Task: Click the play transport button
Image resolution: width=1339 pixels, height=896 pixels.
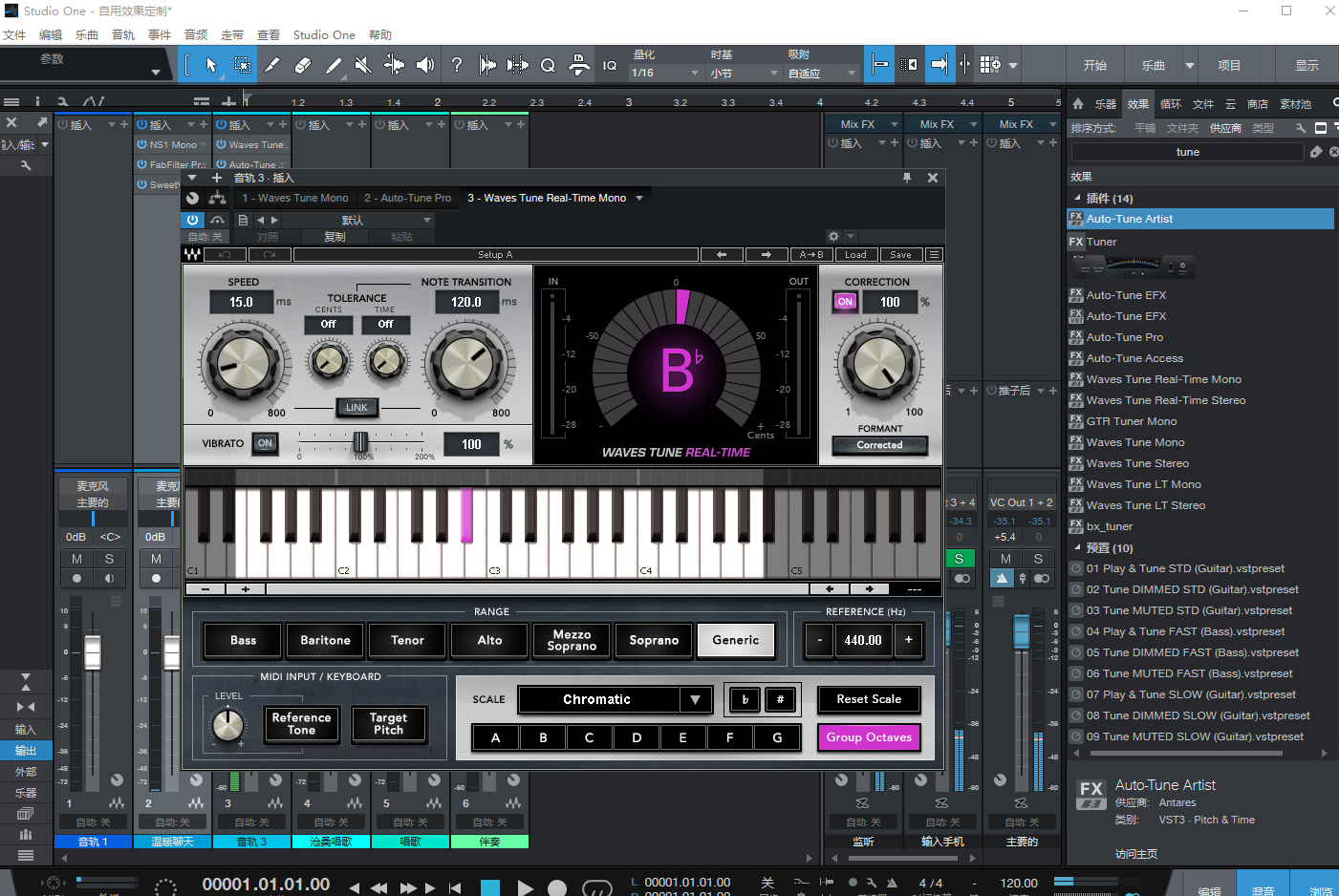Action: [525, 888]
